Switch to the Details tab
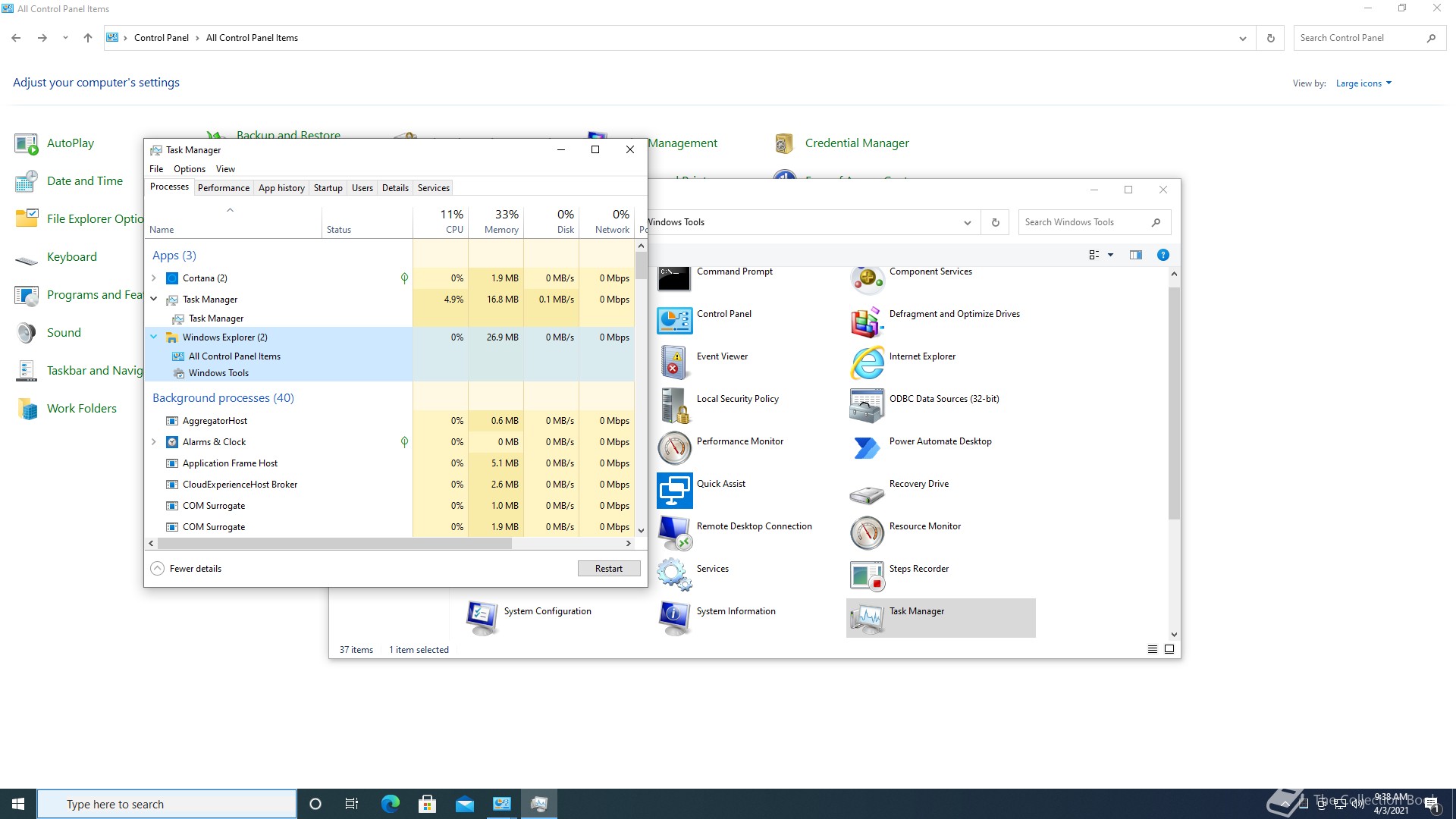This screenshot has width=1456, height=819. pos(395,188)
